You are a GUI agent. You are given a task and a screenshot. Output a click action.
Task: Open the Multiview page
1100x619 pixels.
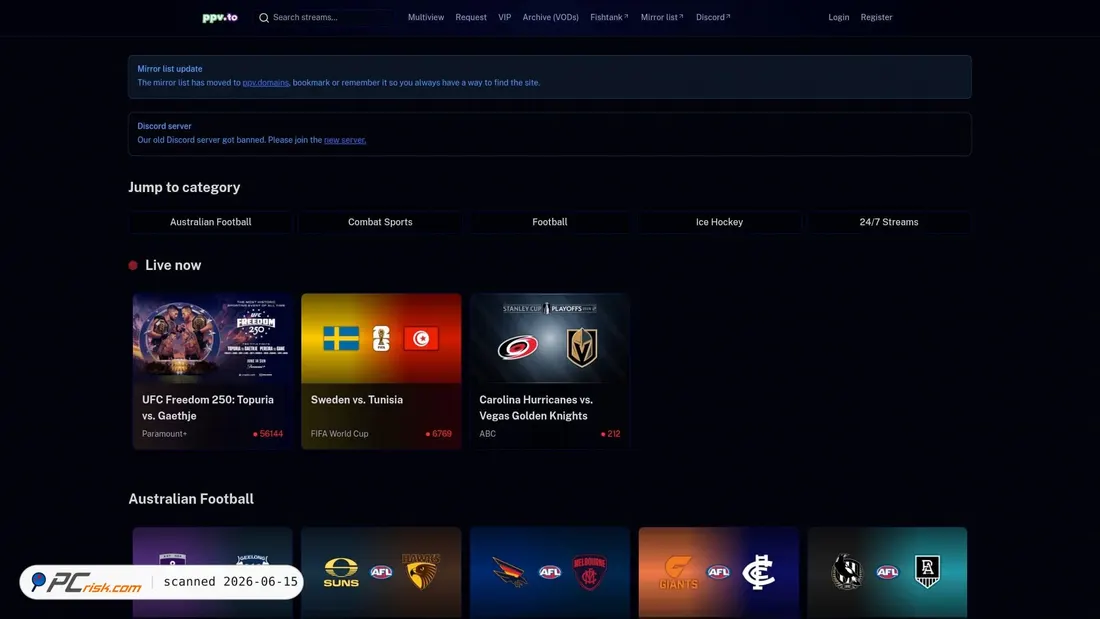426,18
